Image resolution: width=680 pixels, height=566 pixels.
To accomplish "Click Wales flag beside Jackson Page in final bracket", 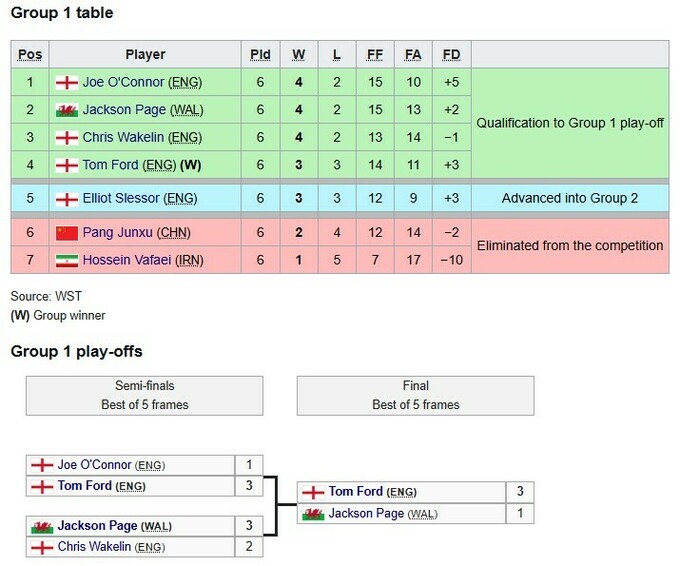I will tap(313, 514).
